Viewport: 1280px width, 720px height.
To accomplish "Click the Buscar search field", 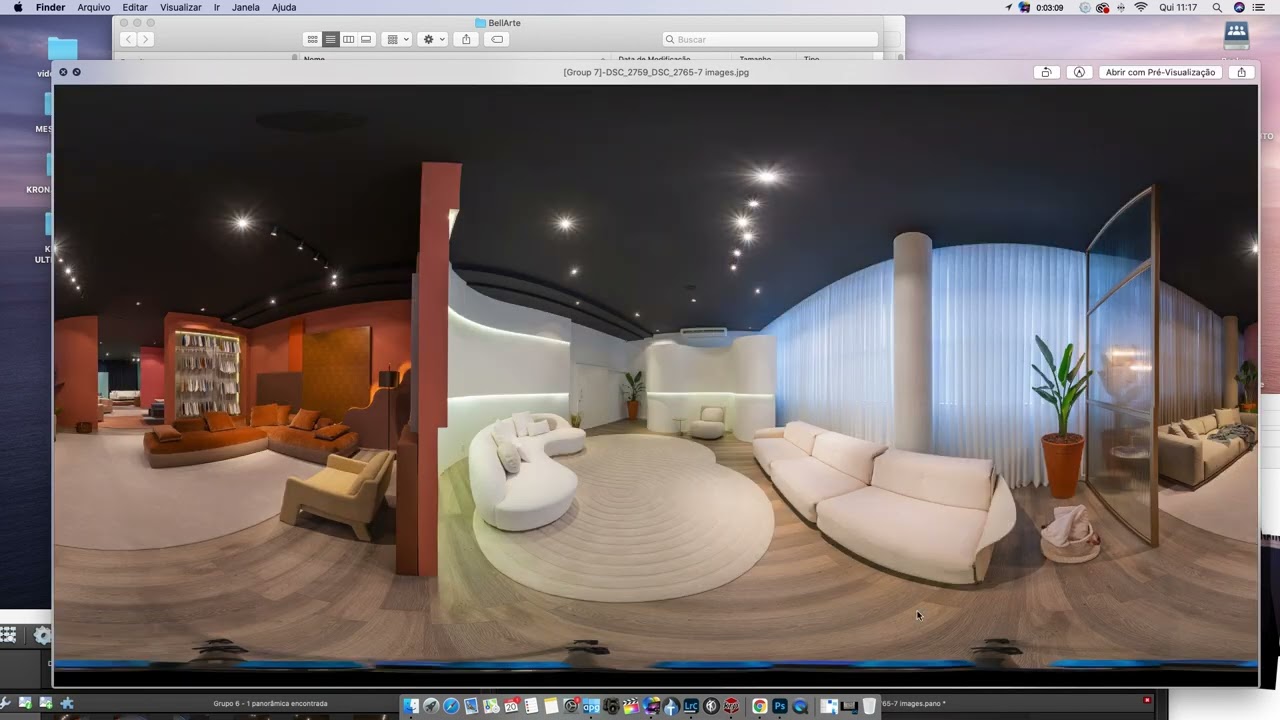I will click(770, 39).
